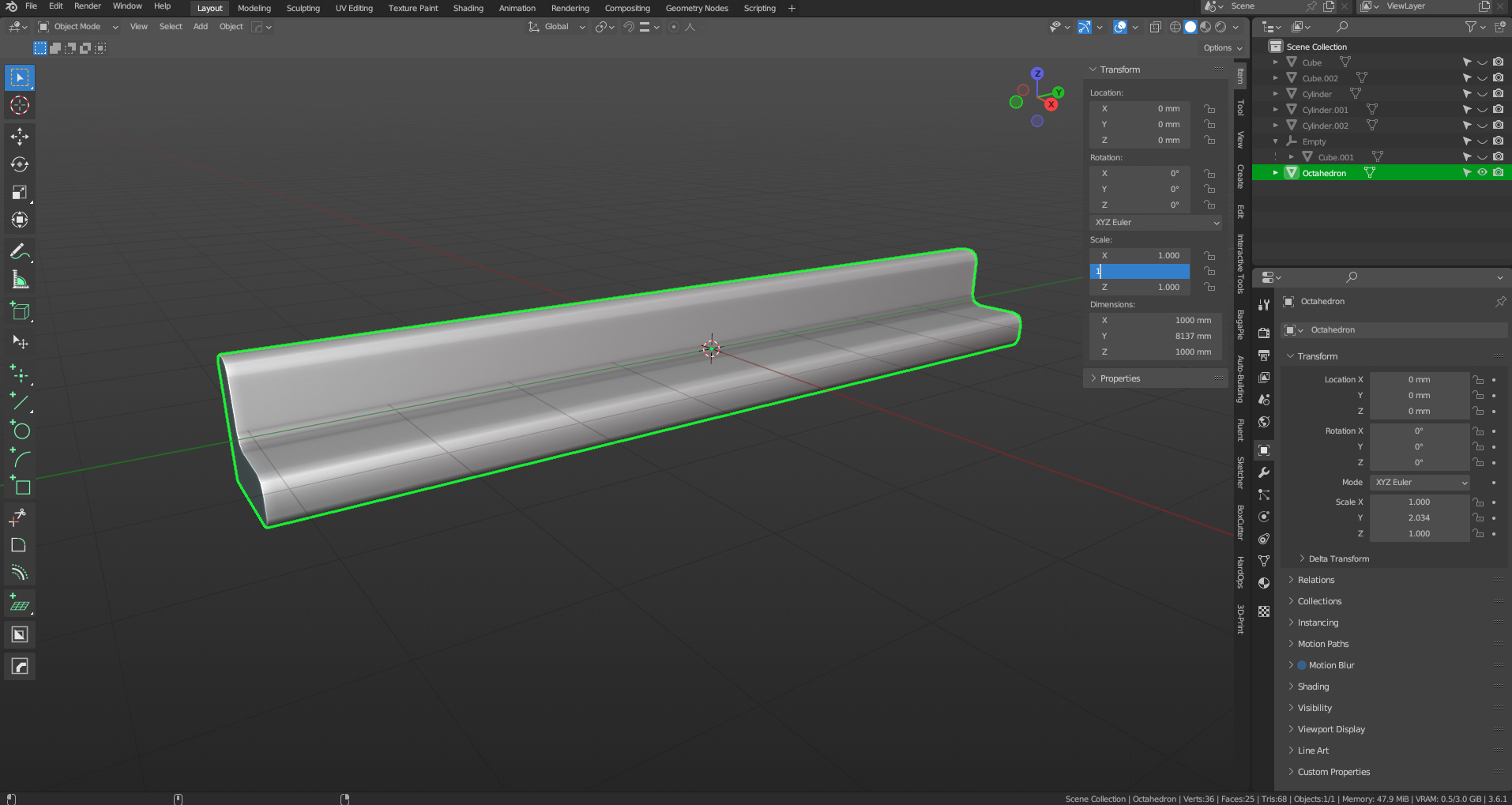This screenshot has width=1512, height=805.
Task: Expand the Viewport Display panel
Action: click(x=1331, y=729)
